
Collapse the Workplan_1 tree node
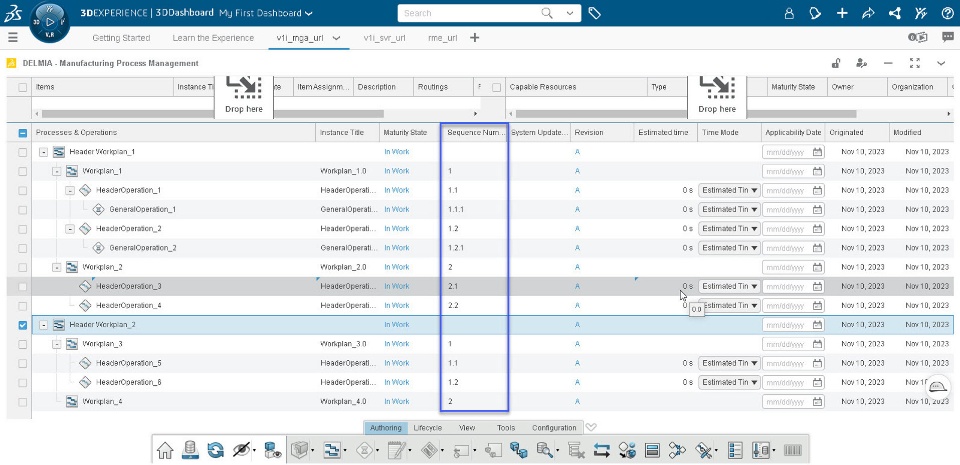pyautogui.click(x=57, y=171)
